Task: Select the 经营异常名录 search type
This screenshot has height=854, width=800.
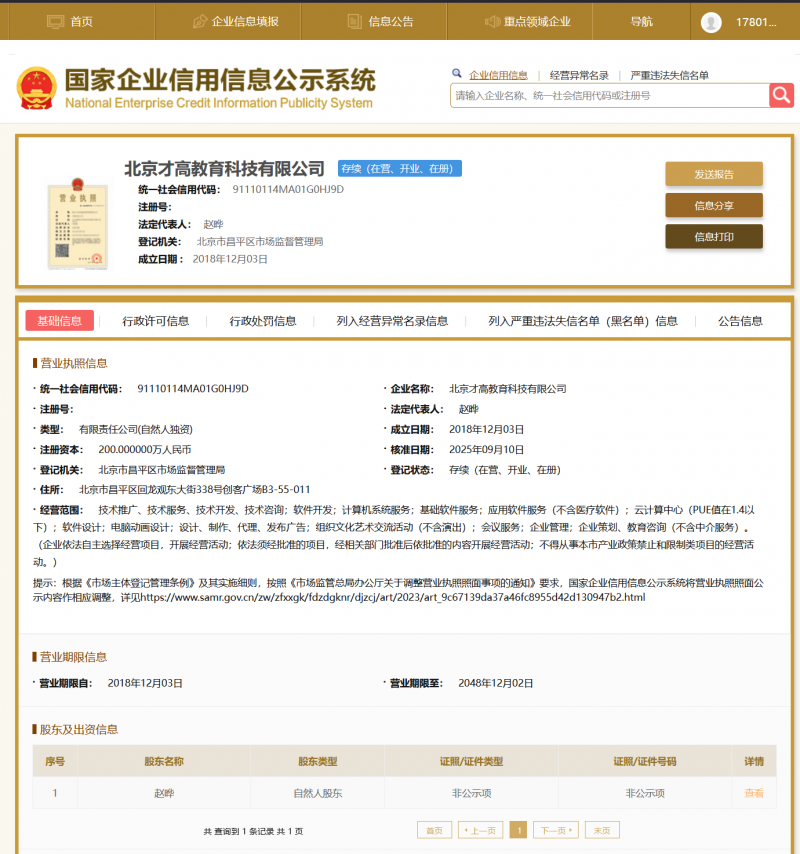Action: tap(579, 75)
